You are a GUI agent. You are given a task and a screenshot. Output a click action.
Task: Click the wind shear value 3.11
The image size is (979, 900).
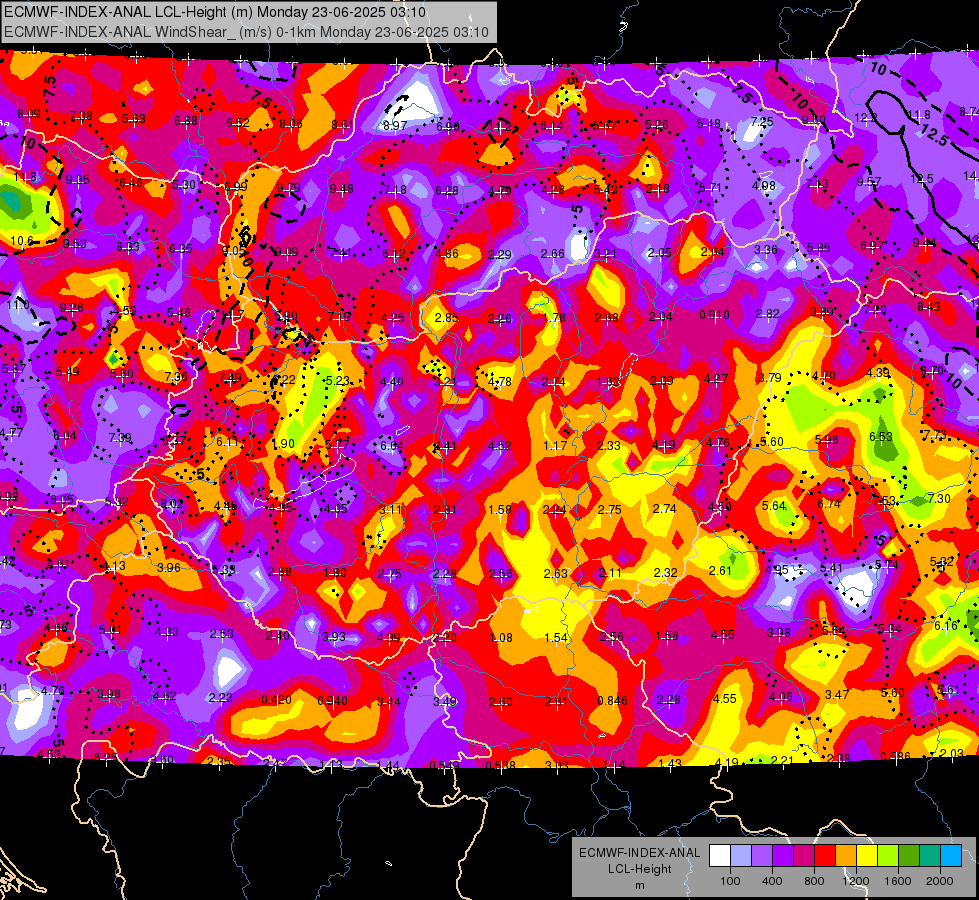click(x=390, y=509)
